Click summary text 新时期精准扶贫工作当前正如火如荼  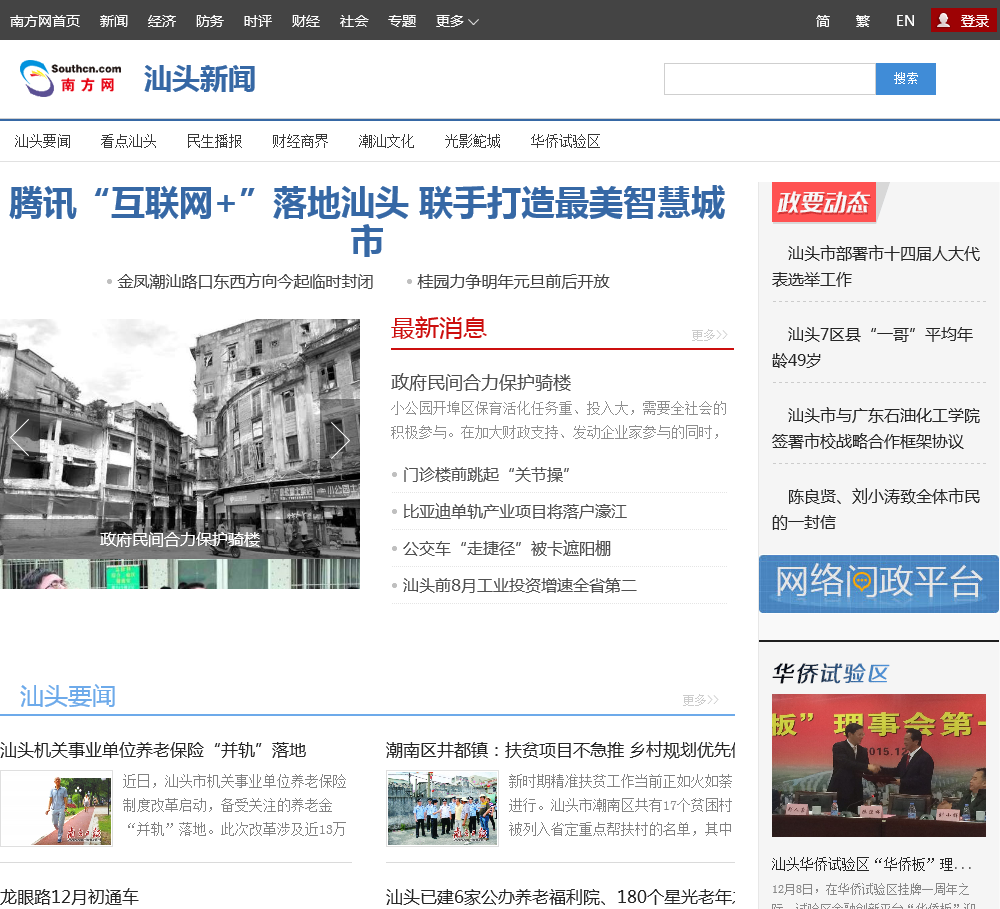click(x=620, y=805)
